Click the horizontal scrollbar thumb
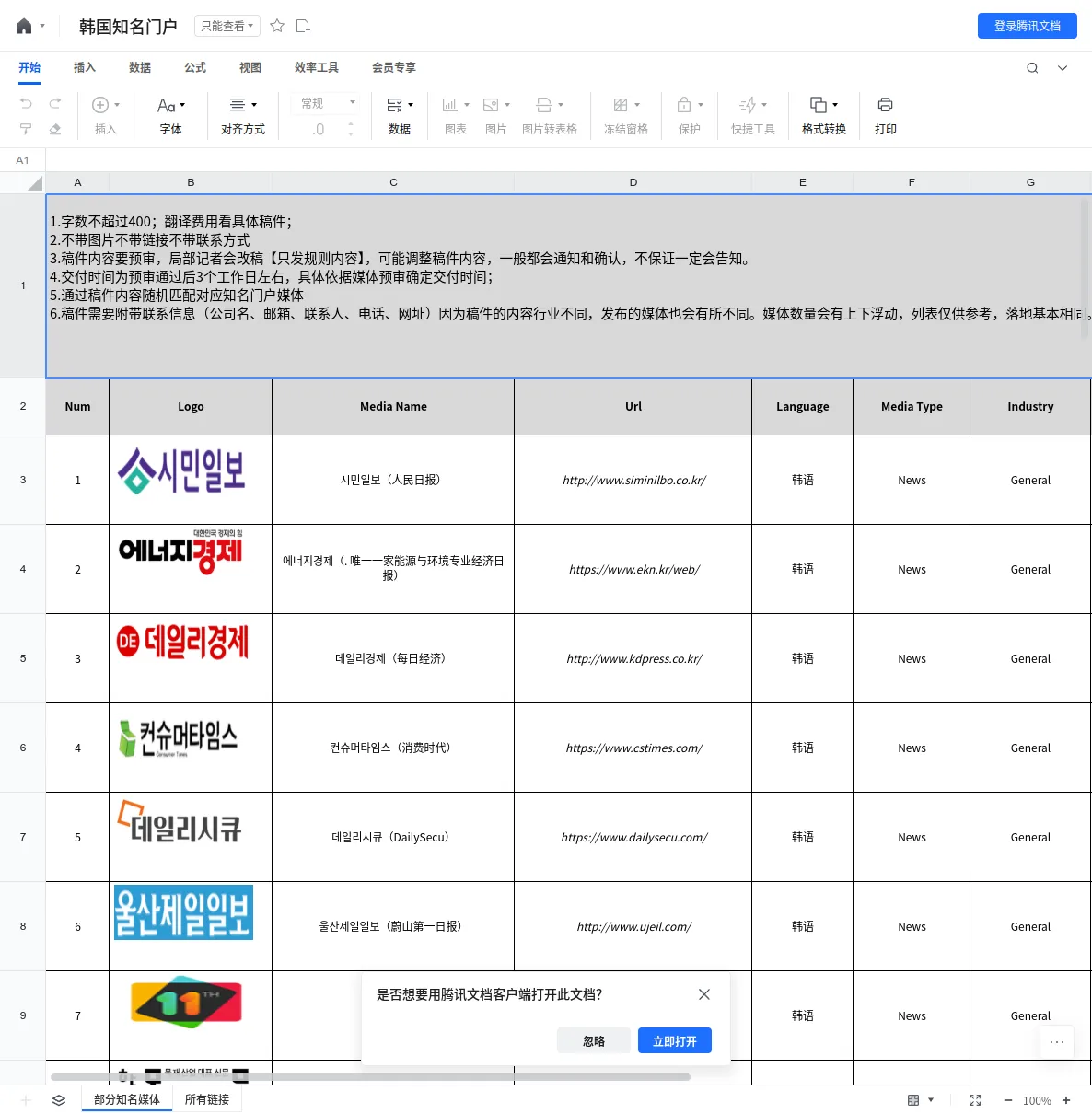 [x=370, y=1076]
